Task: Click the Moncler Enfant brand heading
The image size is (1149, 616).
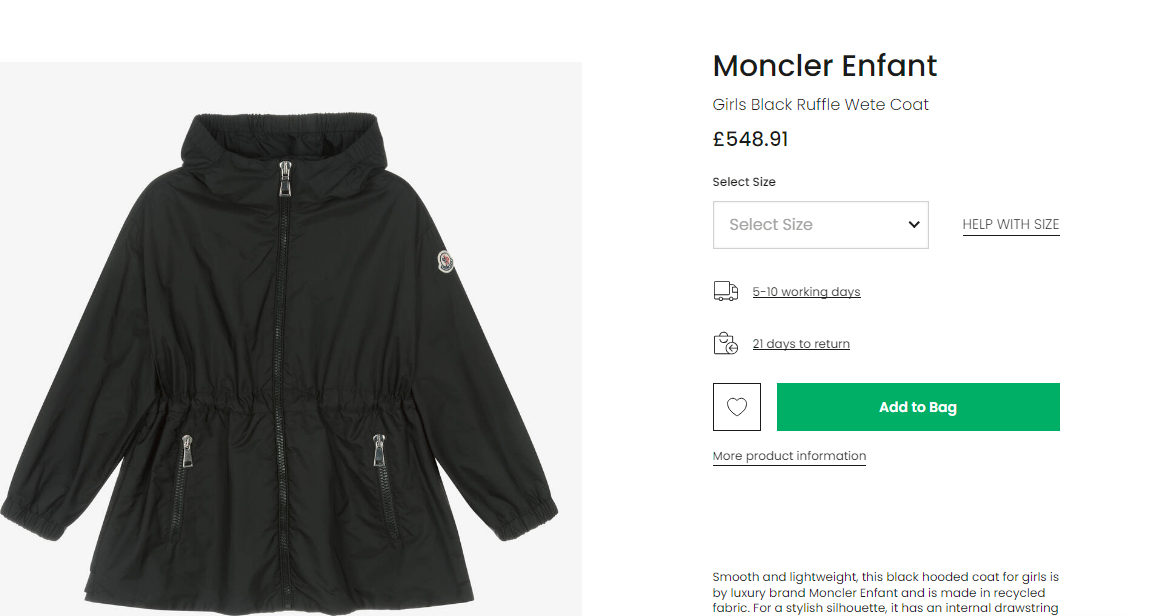Action: 824,66
